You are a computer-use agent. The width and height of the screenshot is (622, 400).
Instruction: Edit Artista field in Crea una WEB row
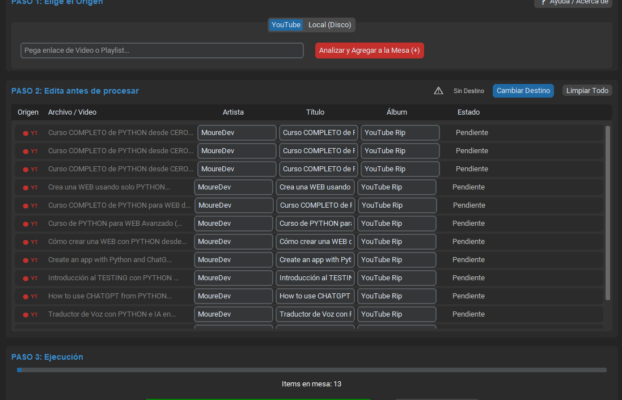(x=233, y=187)
